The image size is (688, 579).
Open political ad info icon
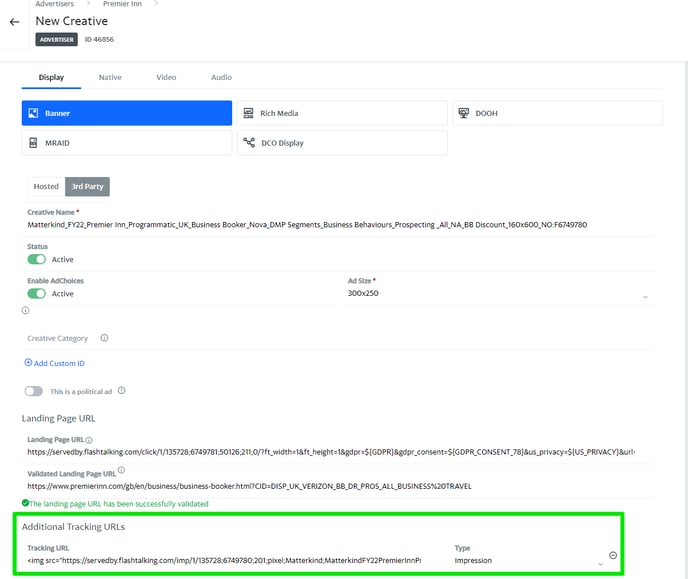pos(122,390)
